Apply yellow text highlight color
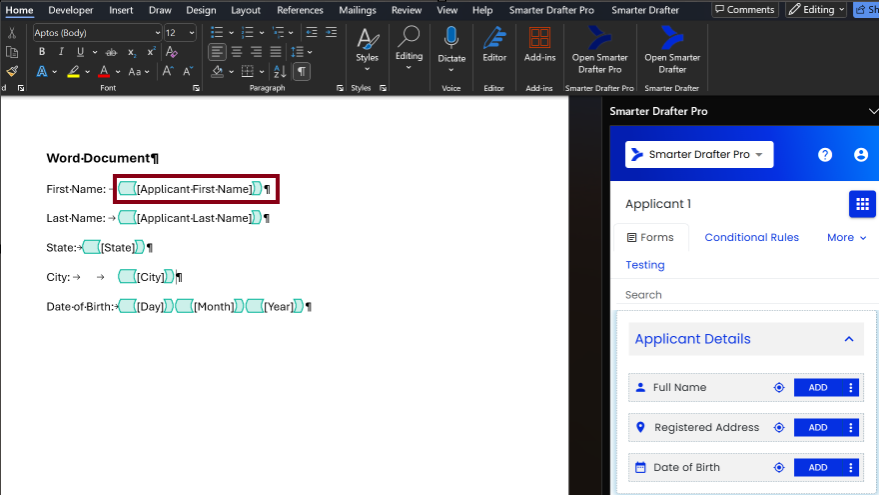Screen dimensions: 879x495 coord(73,72)
